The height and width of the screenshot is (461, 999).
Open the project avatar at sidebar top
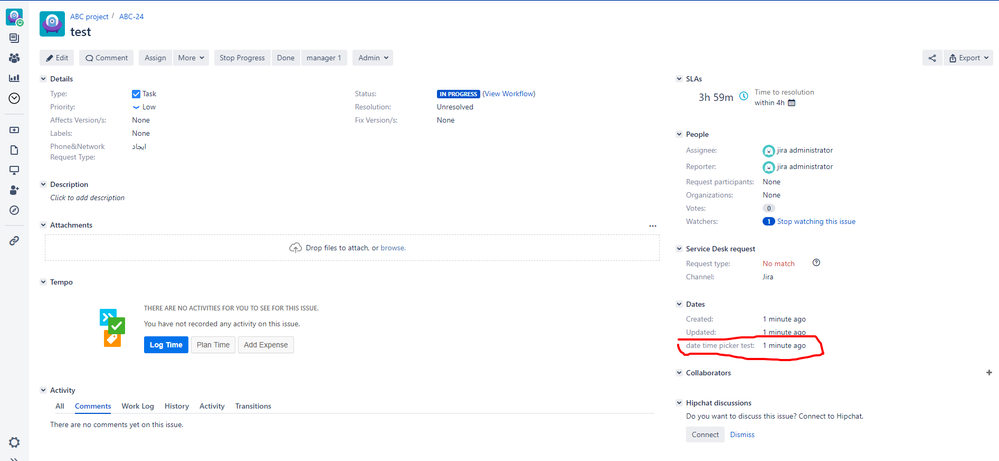14,17
